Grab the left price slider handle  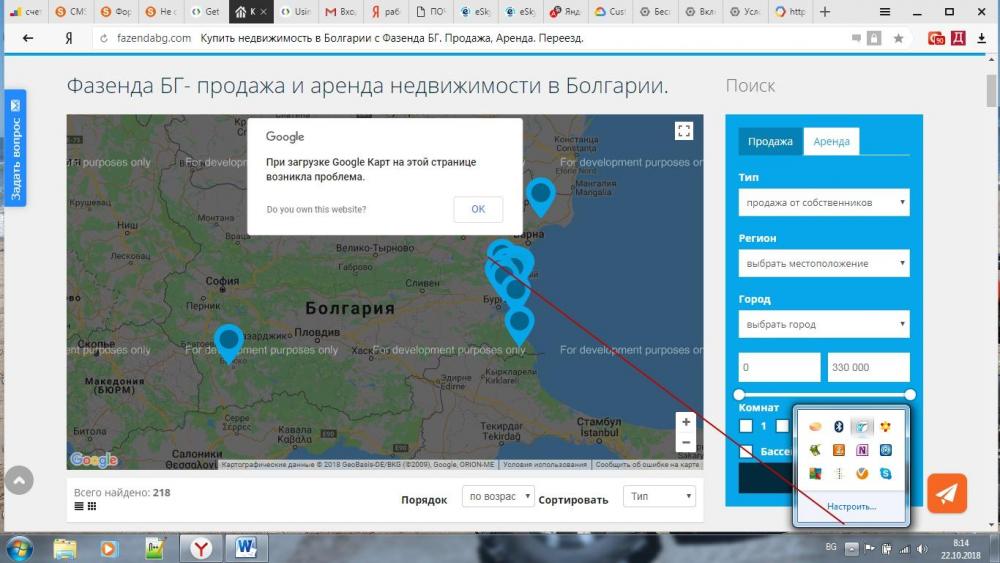tap(739, 395)
